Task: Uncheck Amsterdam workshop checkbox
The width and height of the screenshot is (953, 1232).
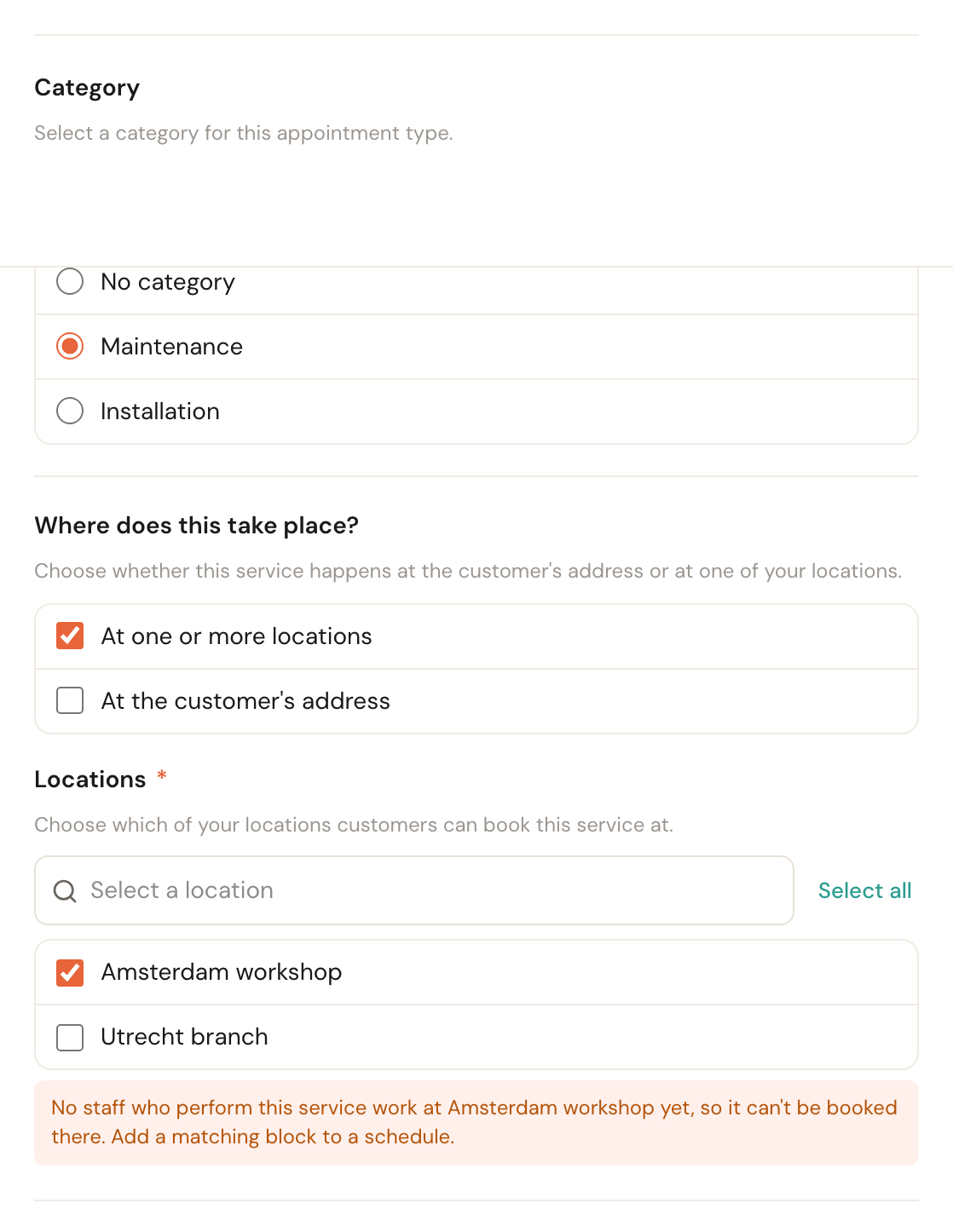Action: (70, 972)
